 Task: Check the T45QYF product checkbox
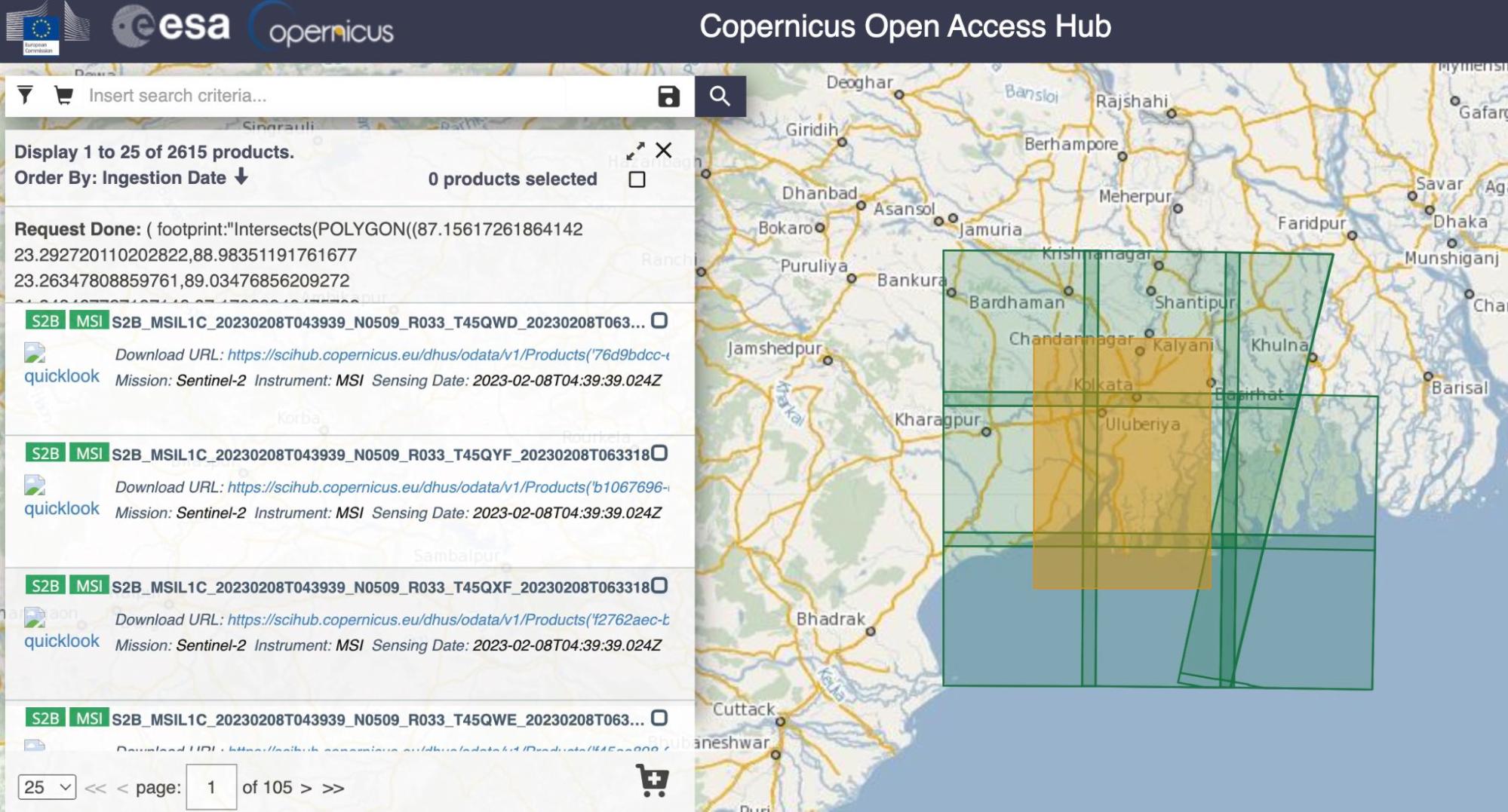pyautogui.click(x=659, y=453)
